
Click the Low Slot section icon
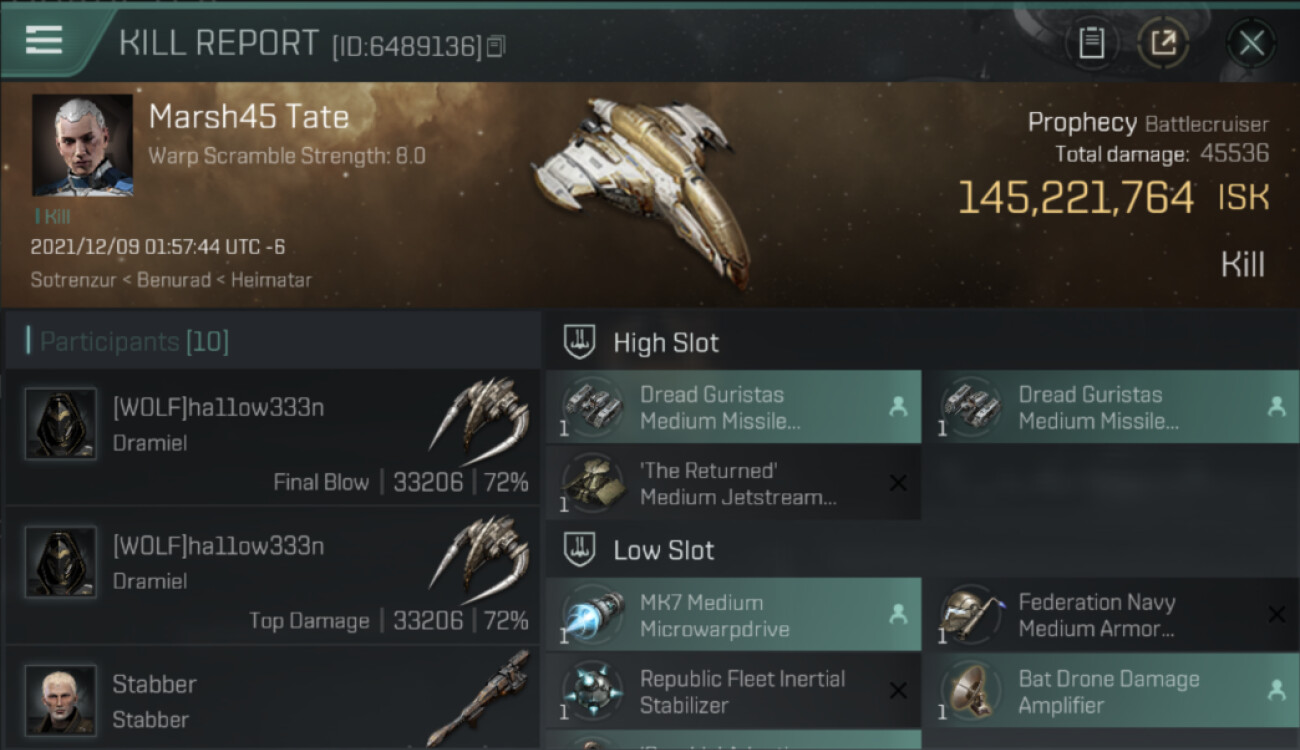tap(581, 550)
